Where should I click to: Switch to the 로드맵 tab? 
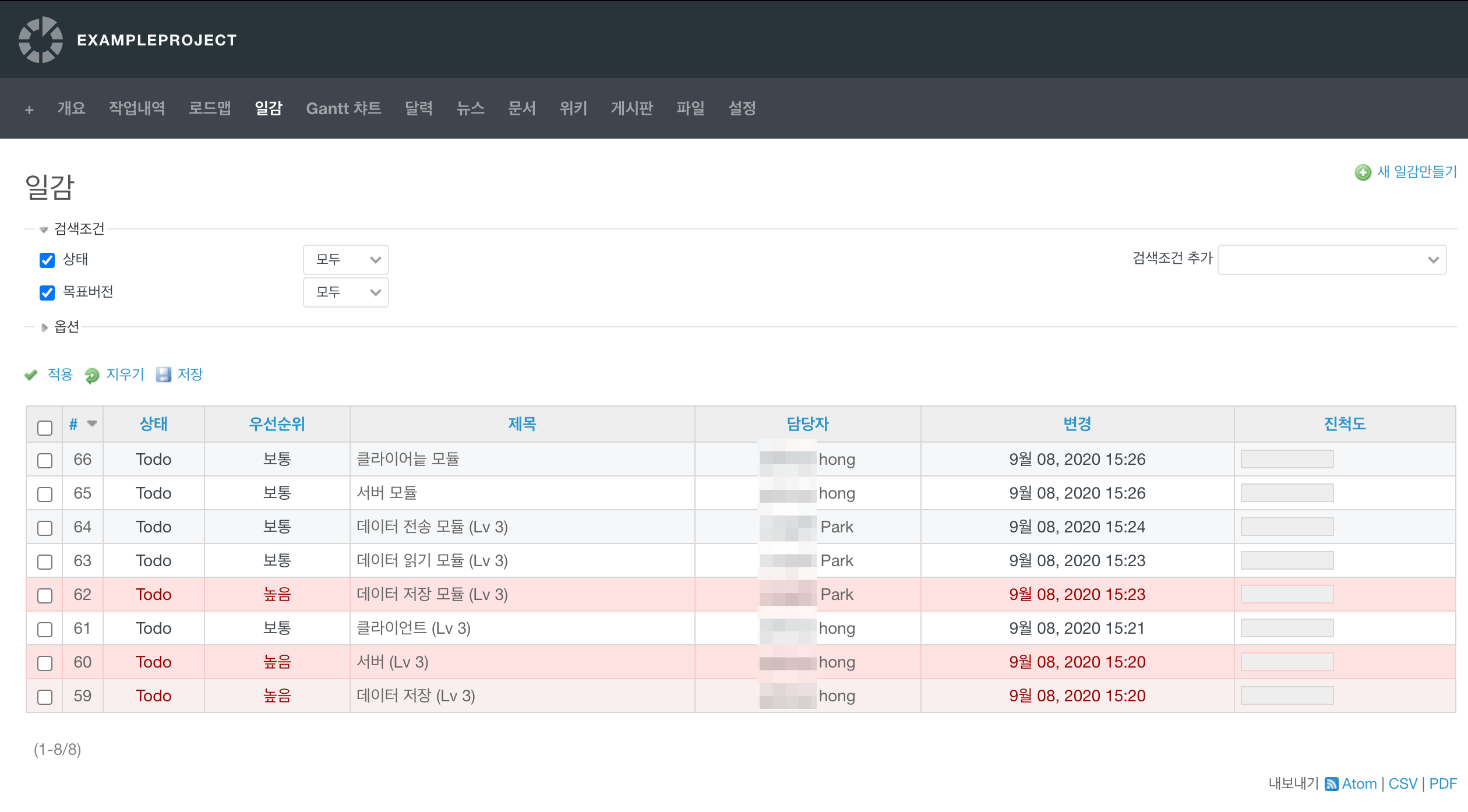(x=210, y=108)
